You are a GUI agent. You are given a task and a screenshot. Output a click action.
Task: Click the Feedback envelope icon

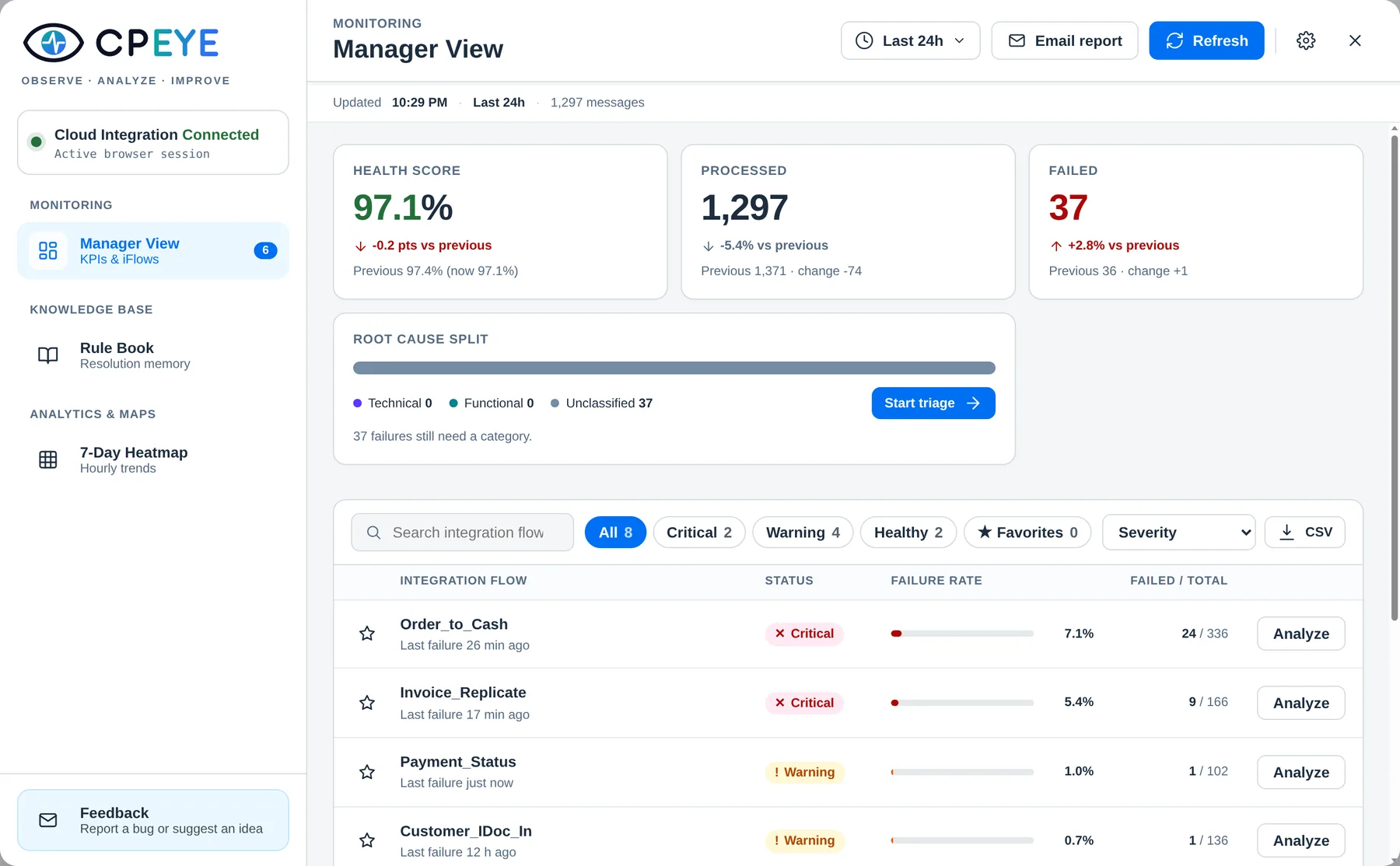coord(48,820)
